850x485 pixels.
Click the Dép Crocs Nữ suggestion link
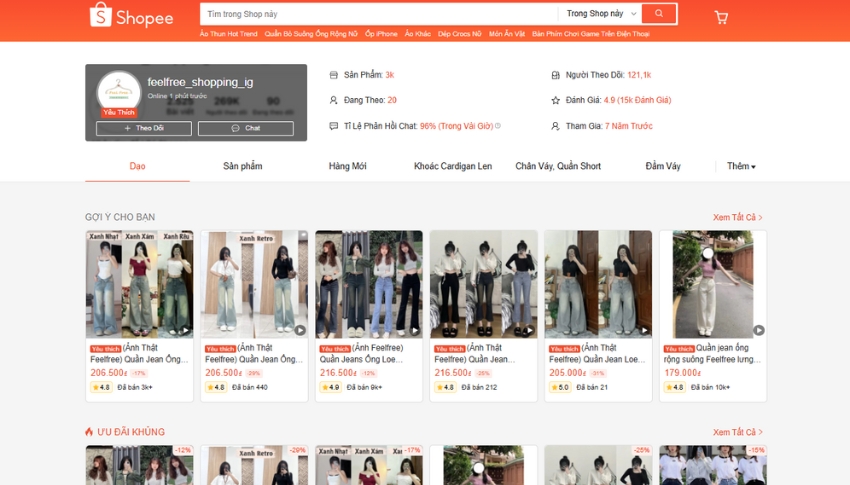click(x=460, y=34)
